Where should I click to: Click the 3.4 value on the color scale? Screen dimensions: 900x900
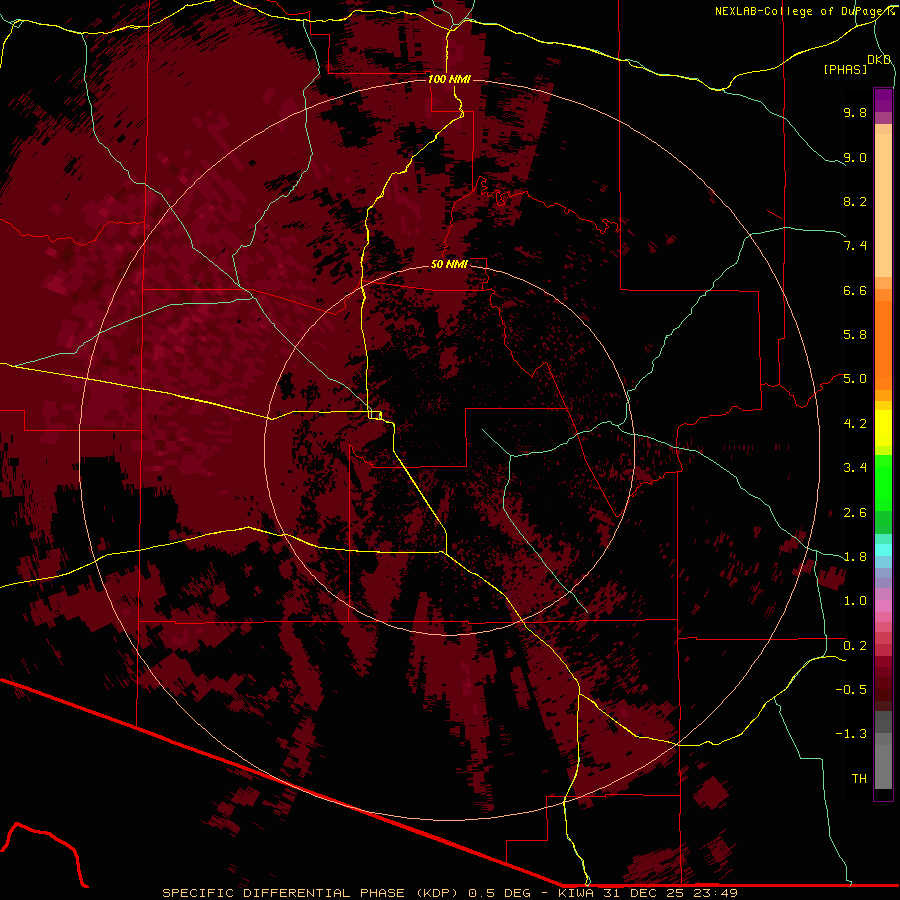coord(855,468)
